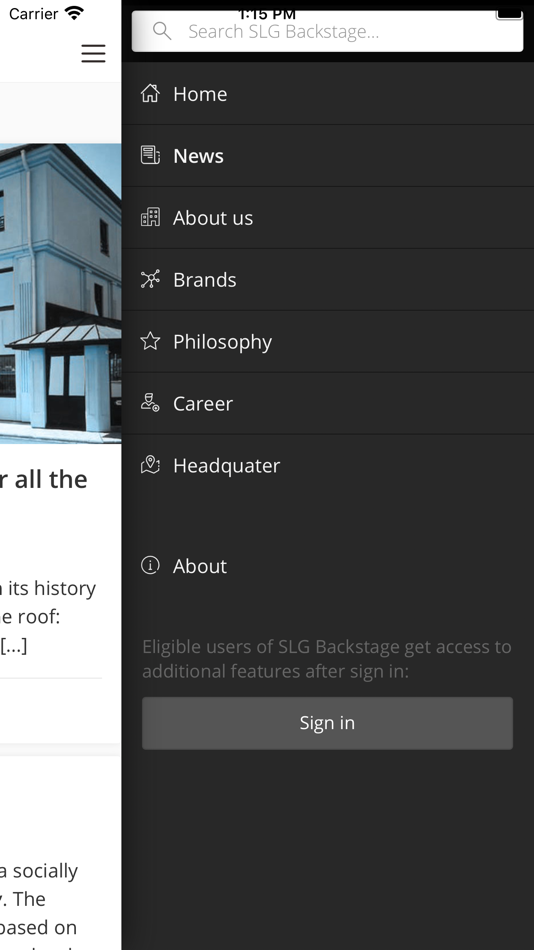Focus the Search SLG Backstage field
Viewport: 534px width, 950px height.
click(327, 31)
